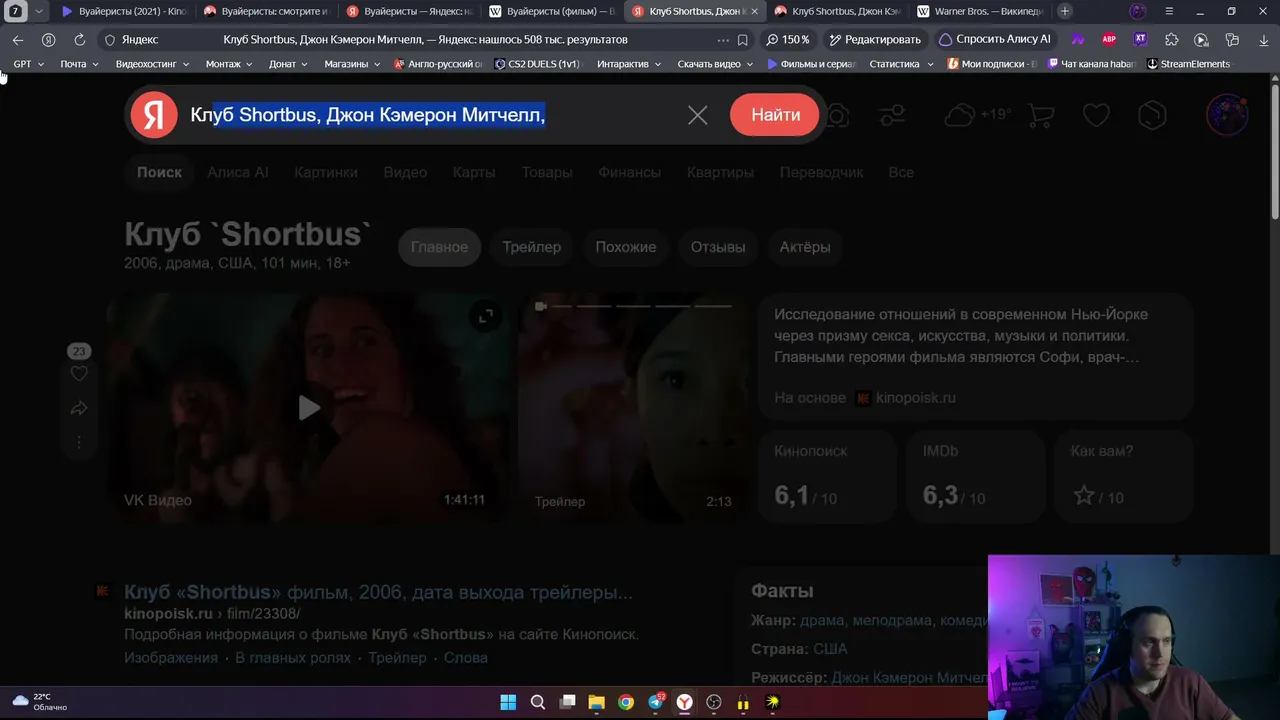Open the Трейлер video thumbnail
1280x720 pixels.
tap(634, 407)
